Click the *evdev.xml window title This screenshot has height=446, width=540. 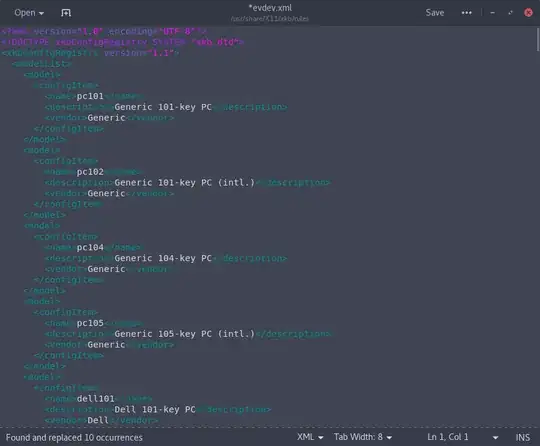(x=270, y=8)
